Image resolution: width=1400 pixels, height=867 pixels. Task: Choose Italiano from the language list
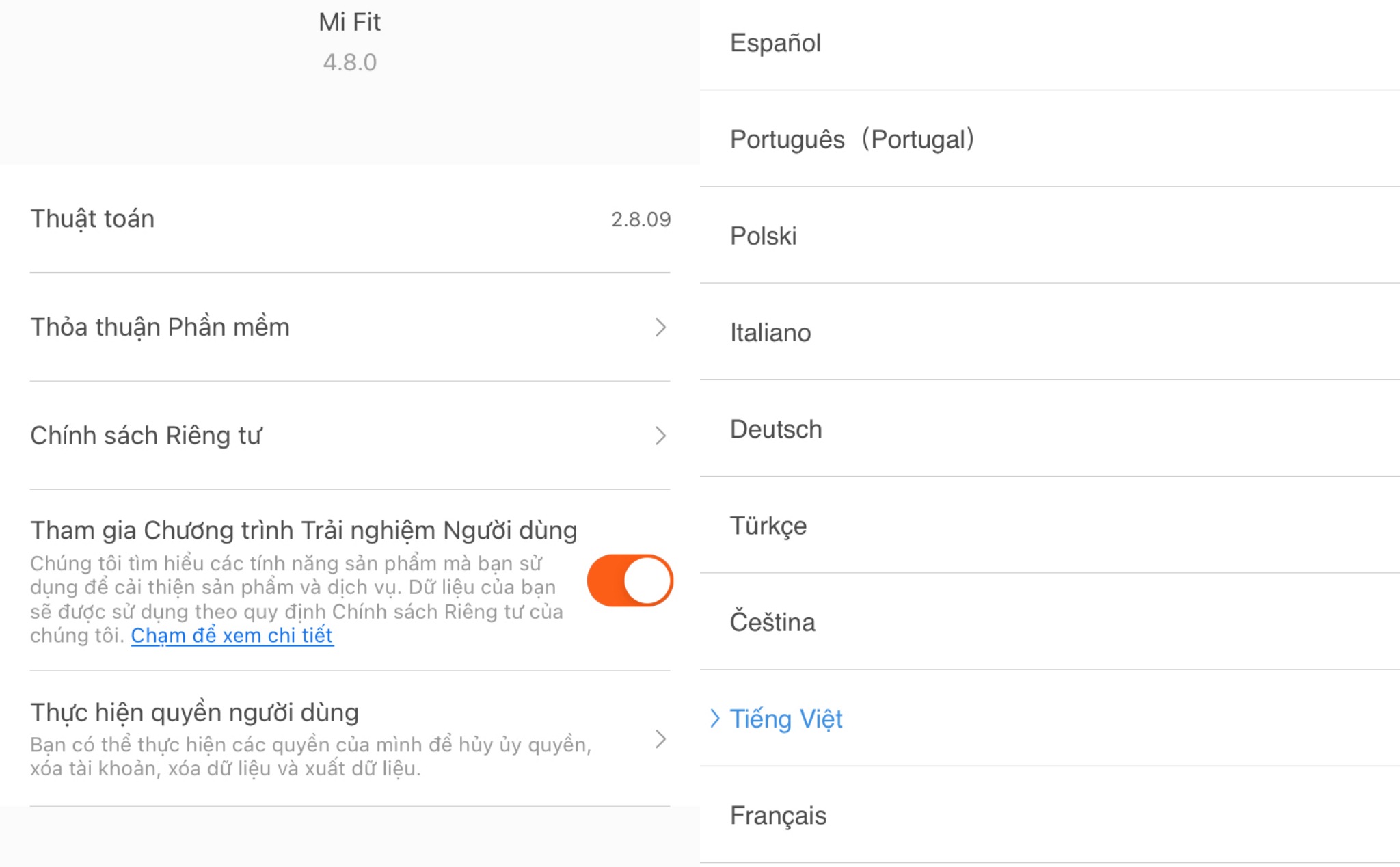1050,332
